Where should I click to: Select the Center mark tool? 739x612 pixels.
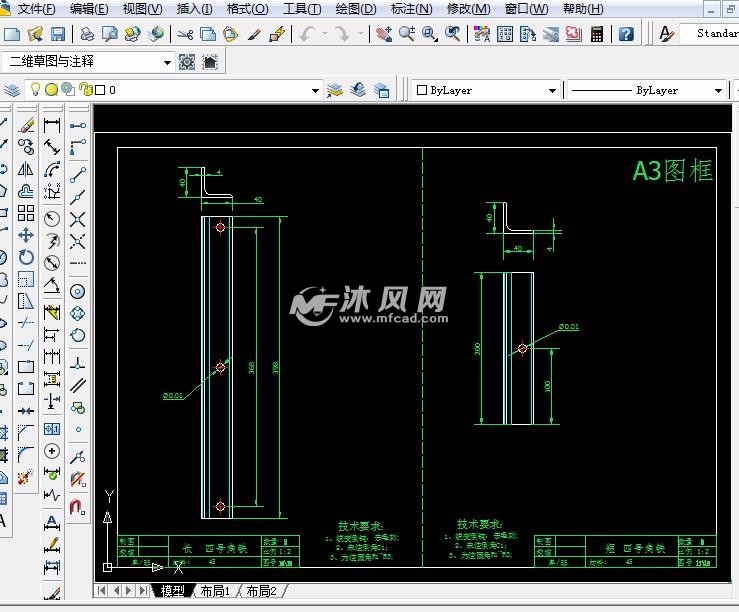point(52,451)
